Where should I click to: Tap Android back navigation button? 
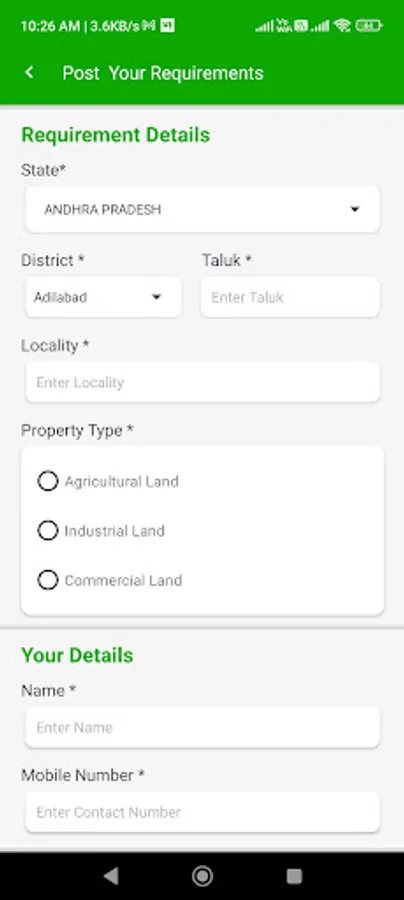click(x=111, y=875)
